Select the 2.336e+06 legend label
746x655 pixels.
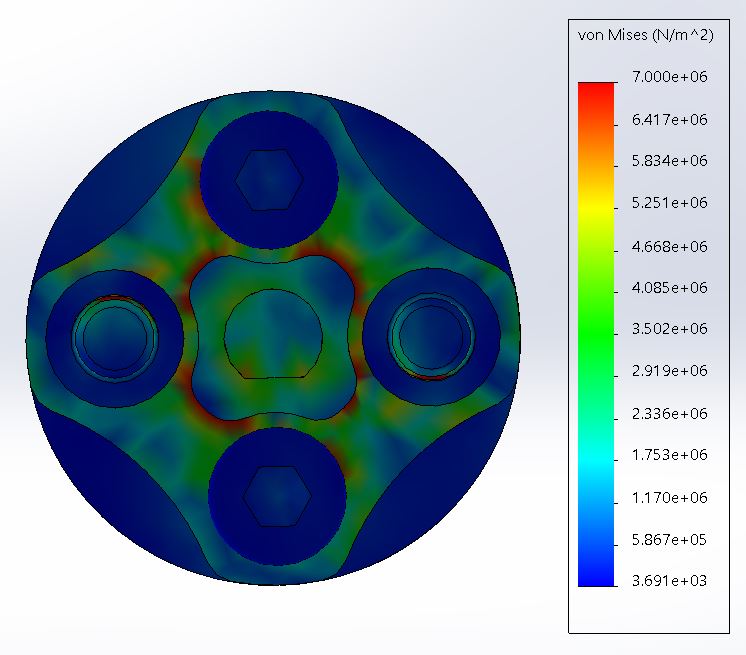[669, 414]
